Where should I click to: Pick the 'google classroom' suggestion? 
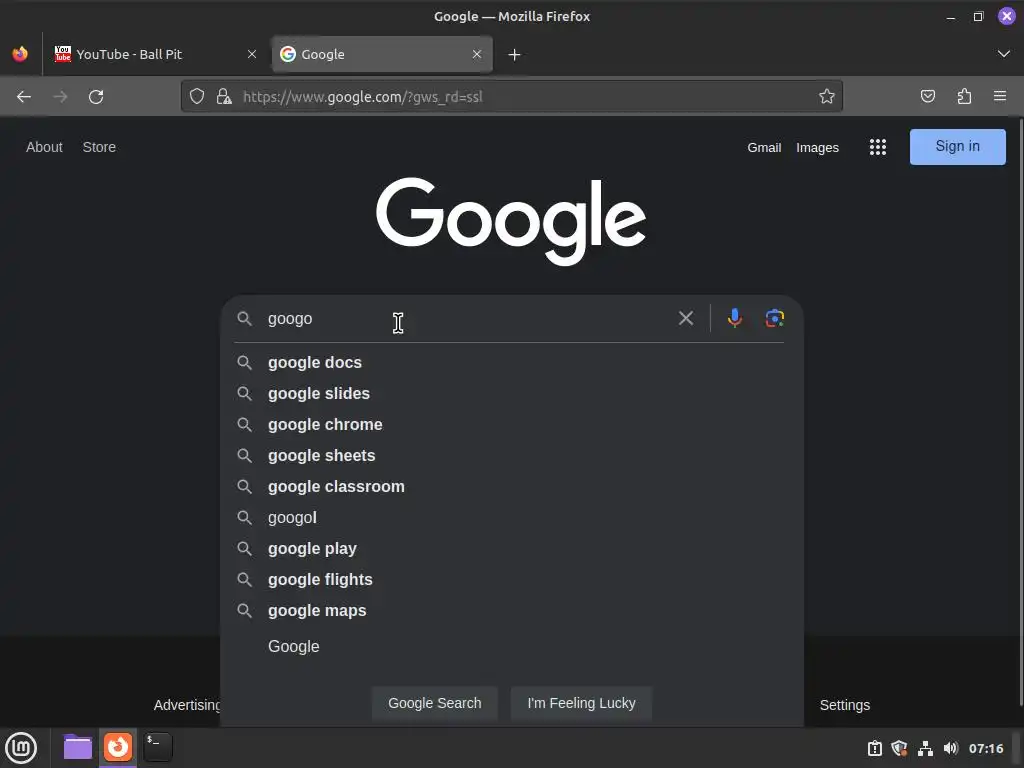(x=511, y=487)
